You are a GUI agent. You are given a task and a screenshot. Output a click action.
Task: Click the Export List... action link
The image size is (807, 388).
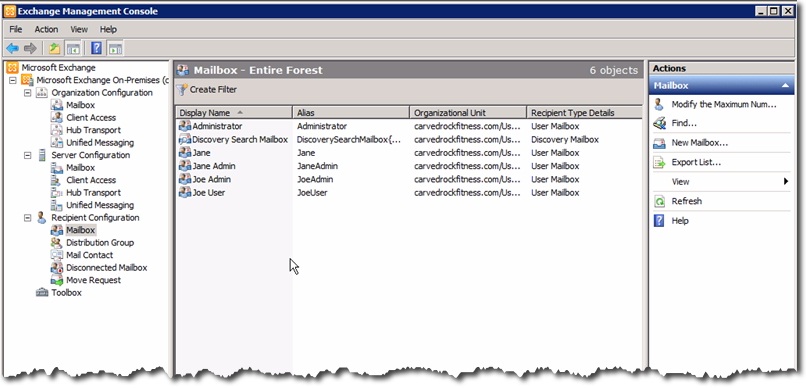point(696,163)
